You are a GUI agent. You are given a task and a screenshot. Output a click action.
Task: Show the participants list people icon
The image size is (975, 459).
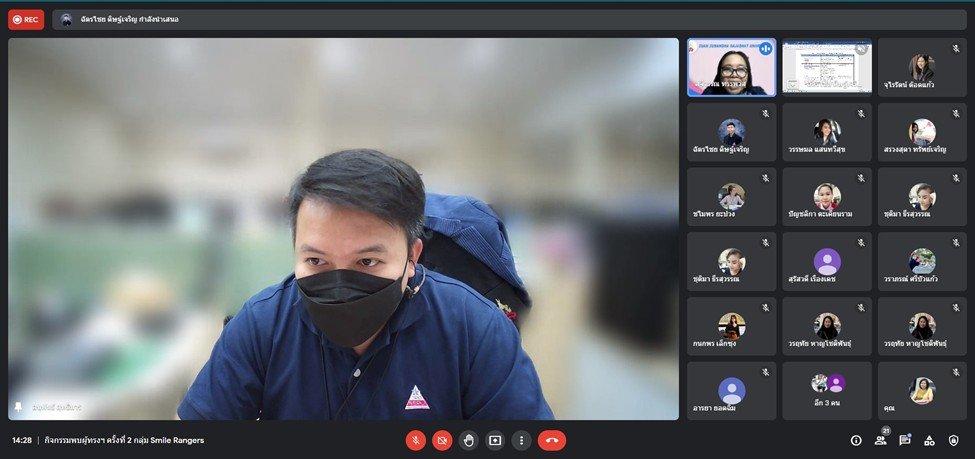(880, 440)
